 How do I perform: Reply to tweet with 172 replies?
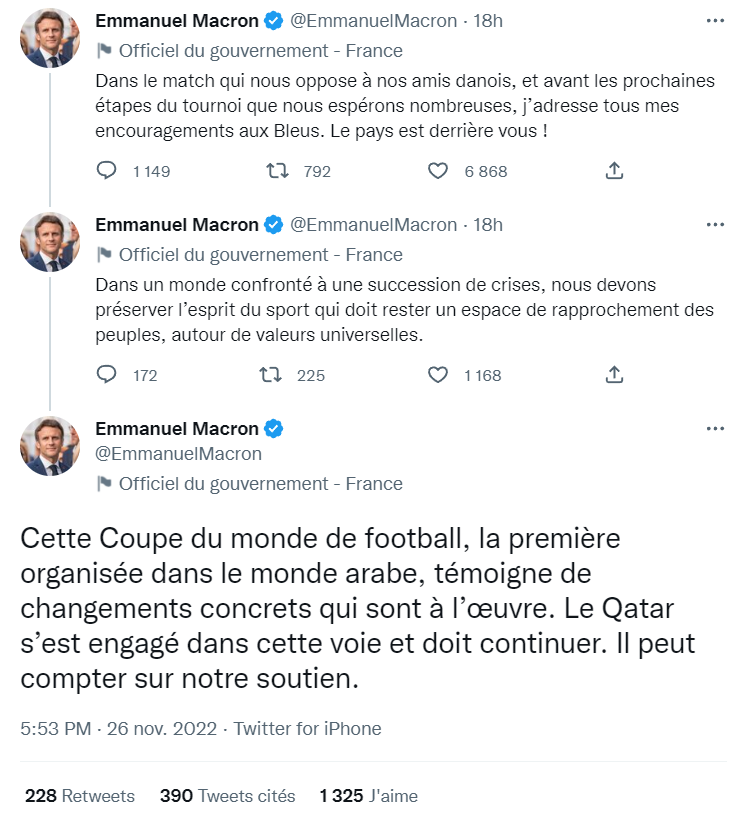click(x=107, y=375)
